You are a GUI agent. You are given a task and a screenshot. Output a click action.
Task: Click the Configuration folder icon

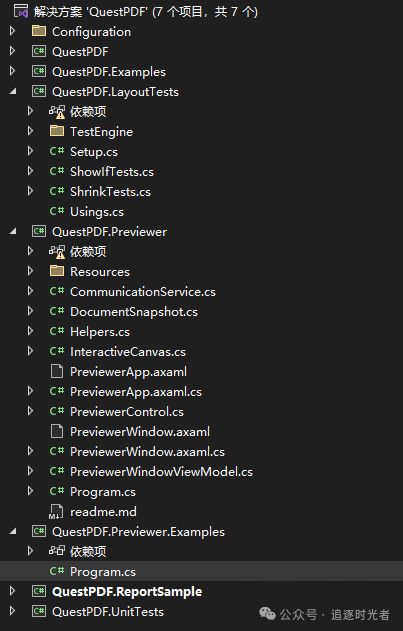[x=39, y=31]
